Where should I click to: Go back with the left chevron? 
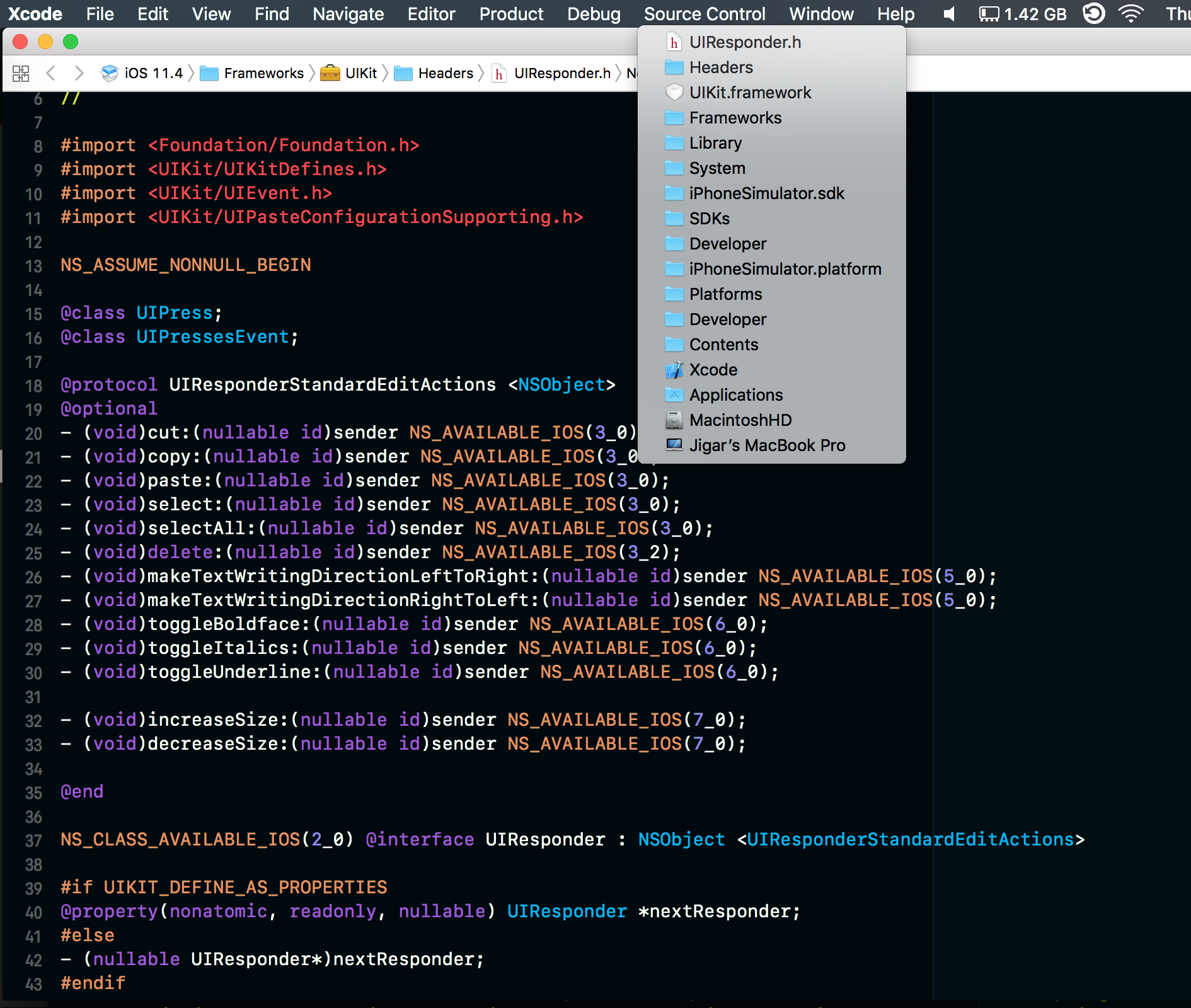[51, 73]
